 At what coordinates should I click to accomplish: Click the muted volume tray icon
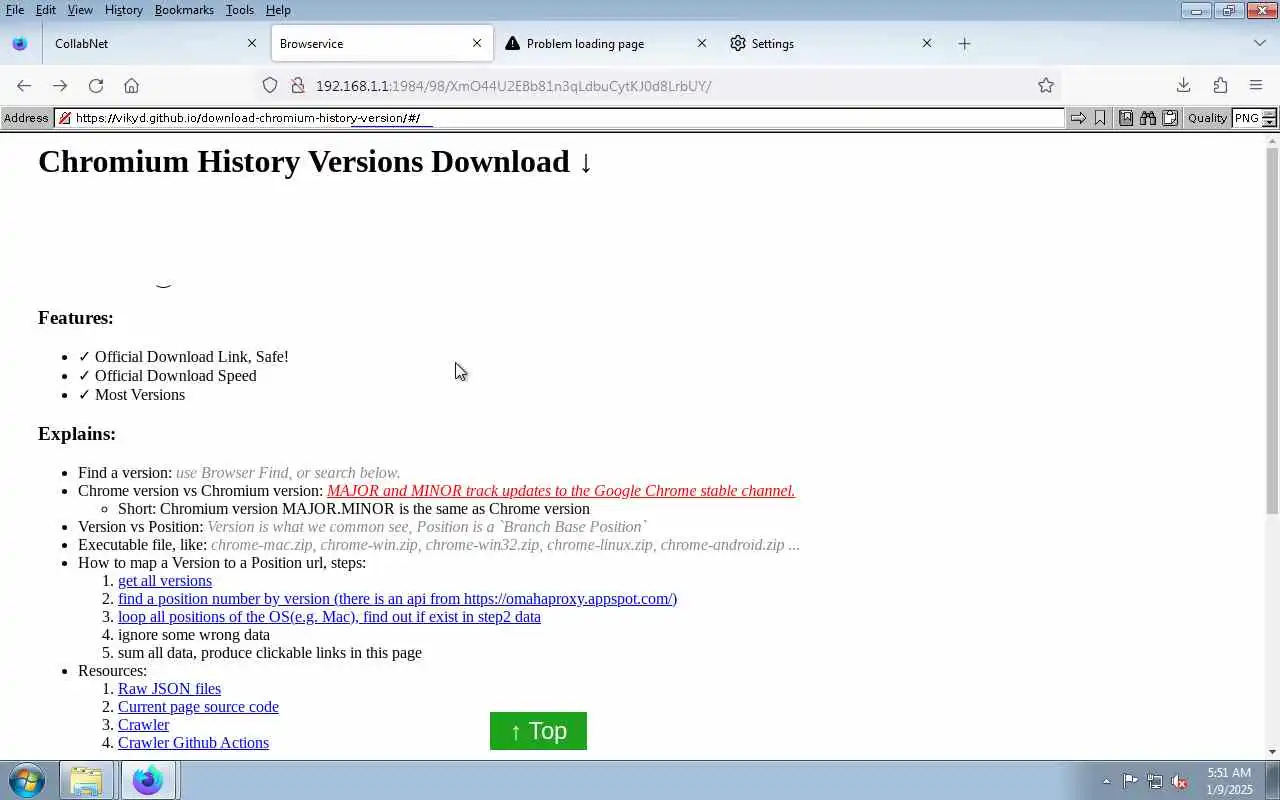click(1180, 782)
